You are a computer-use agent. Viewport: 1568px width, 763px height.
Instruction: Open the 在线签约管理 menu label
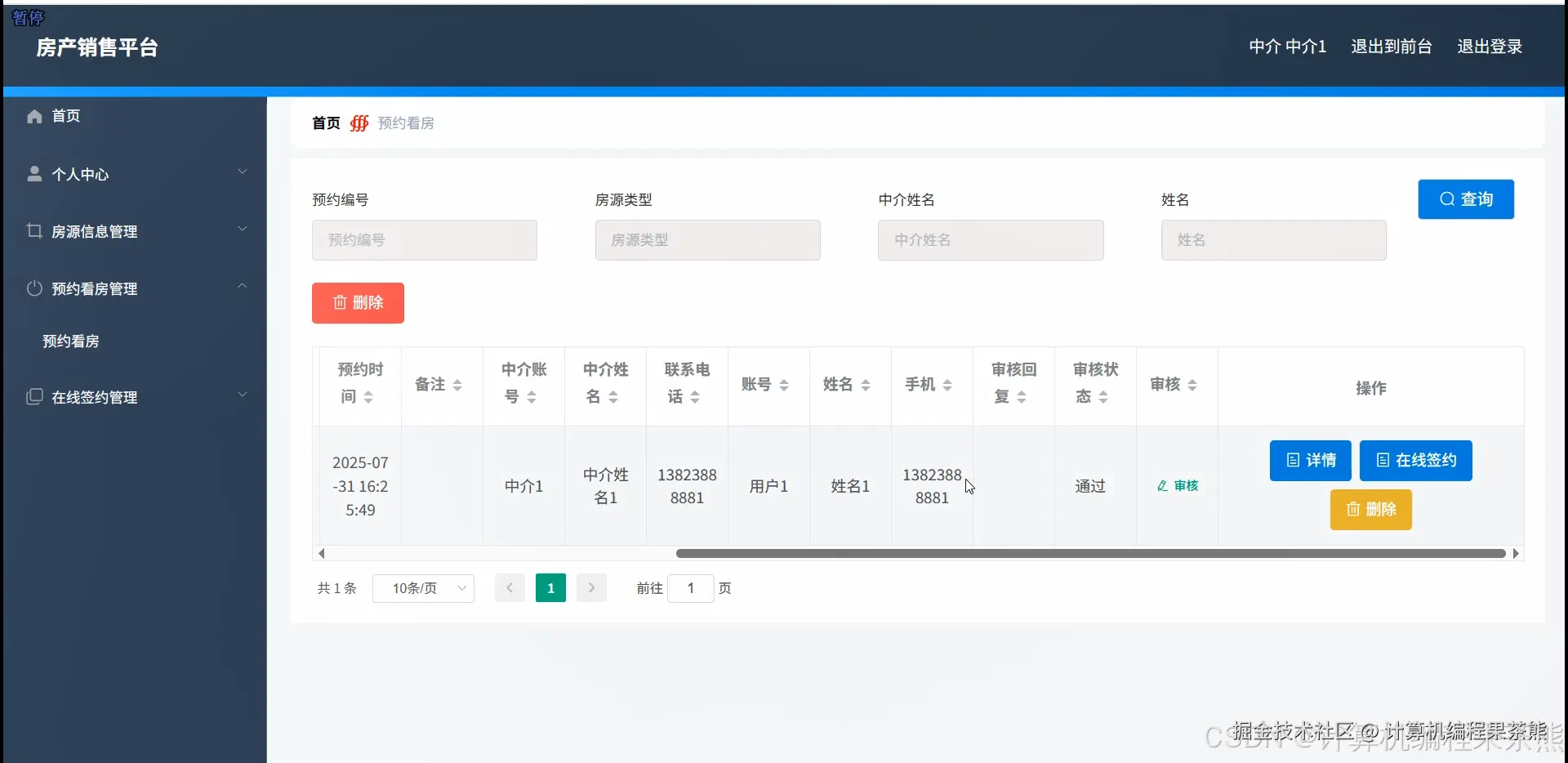(x=95, y=397)
